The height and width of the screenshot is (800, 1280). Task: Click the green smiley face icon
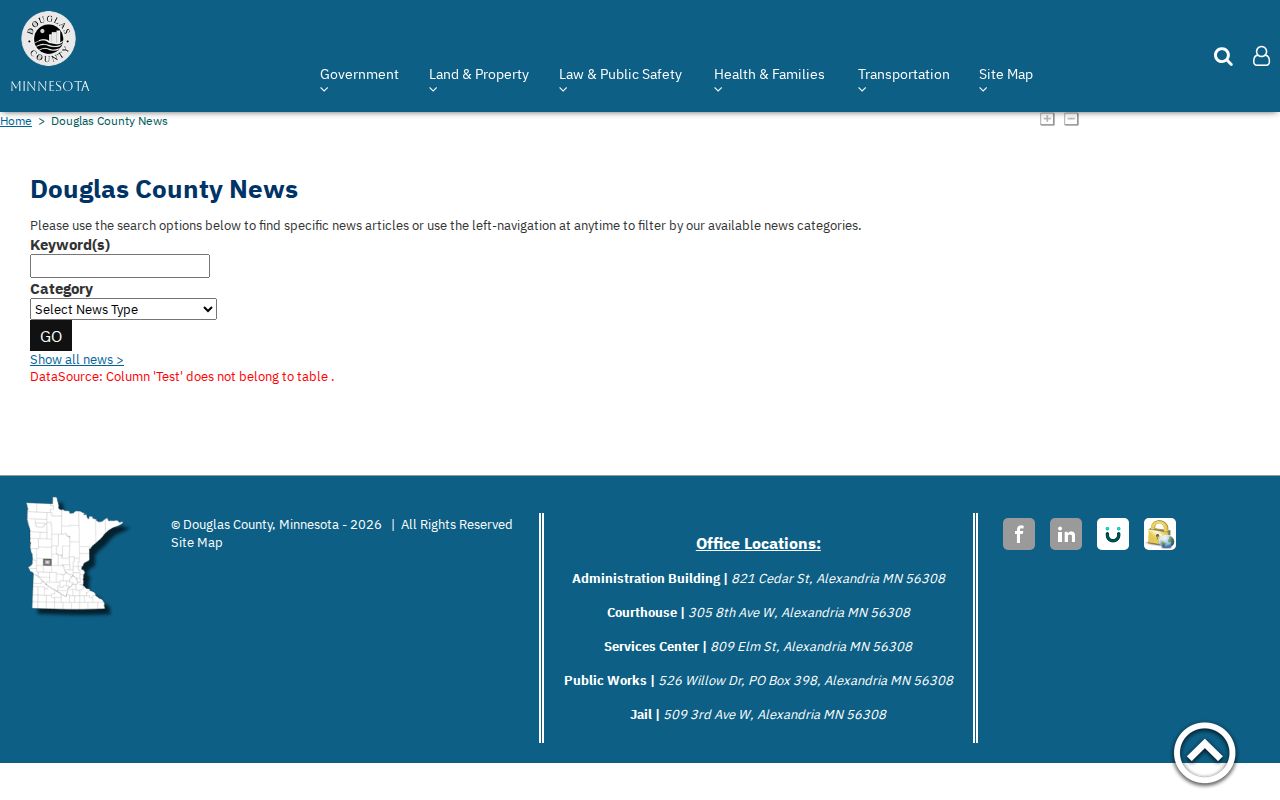[x=1113, y=534]
